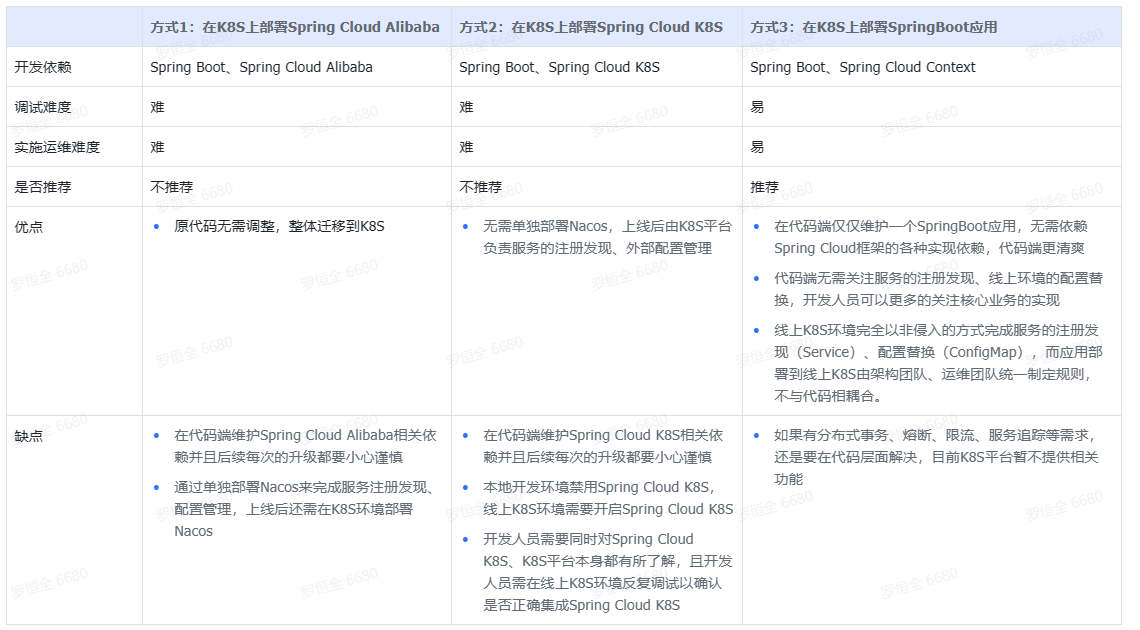Click '不推荐' under the 方式2 column
Viewport: 1140px width, 630px height.
[481, 187]
